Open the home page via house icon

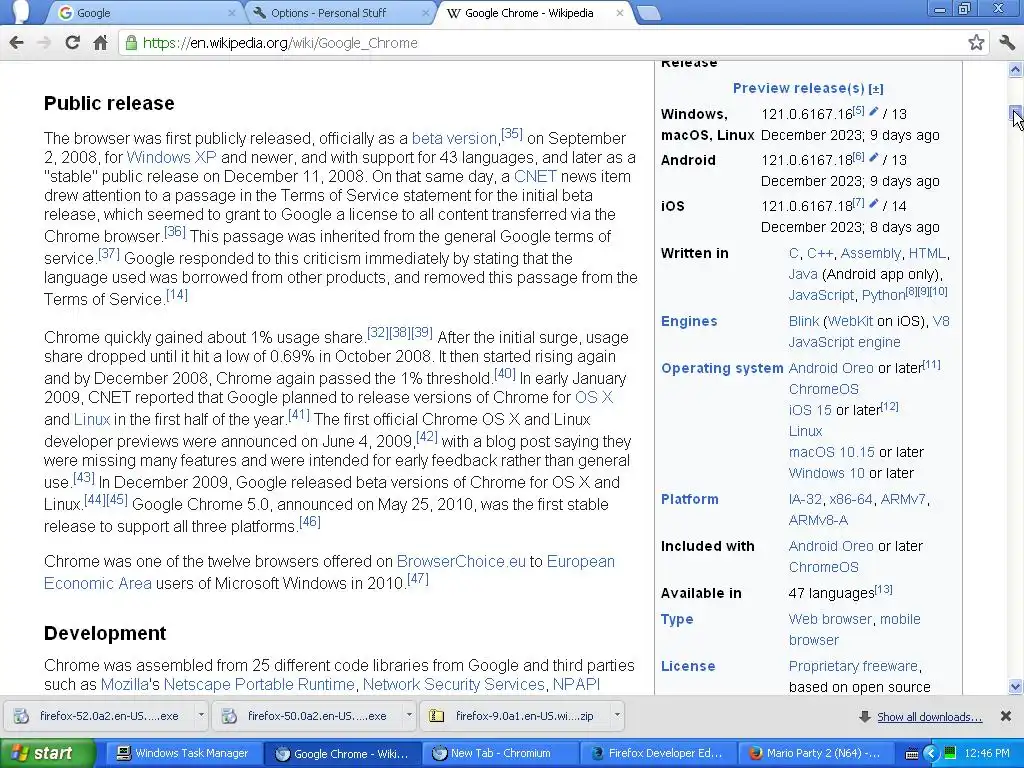(100, 43)
